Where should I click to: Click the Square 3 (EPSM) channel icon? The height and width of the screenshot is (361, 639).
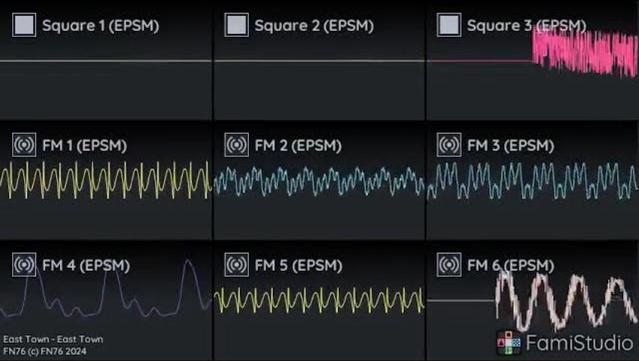[x=449, y=25]
